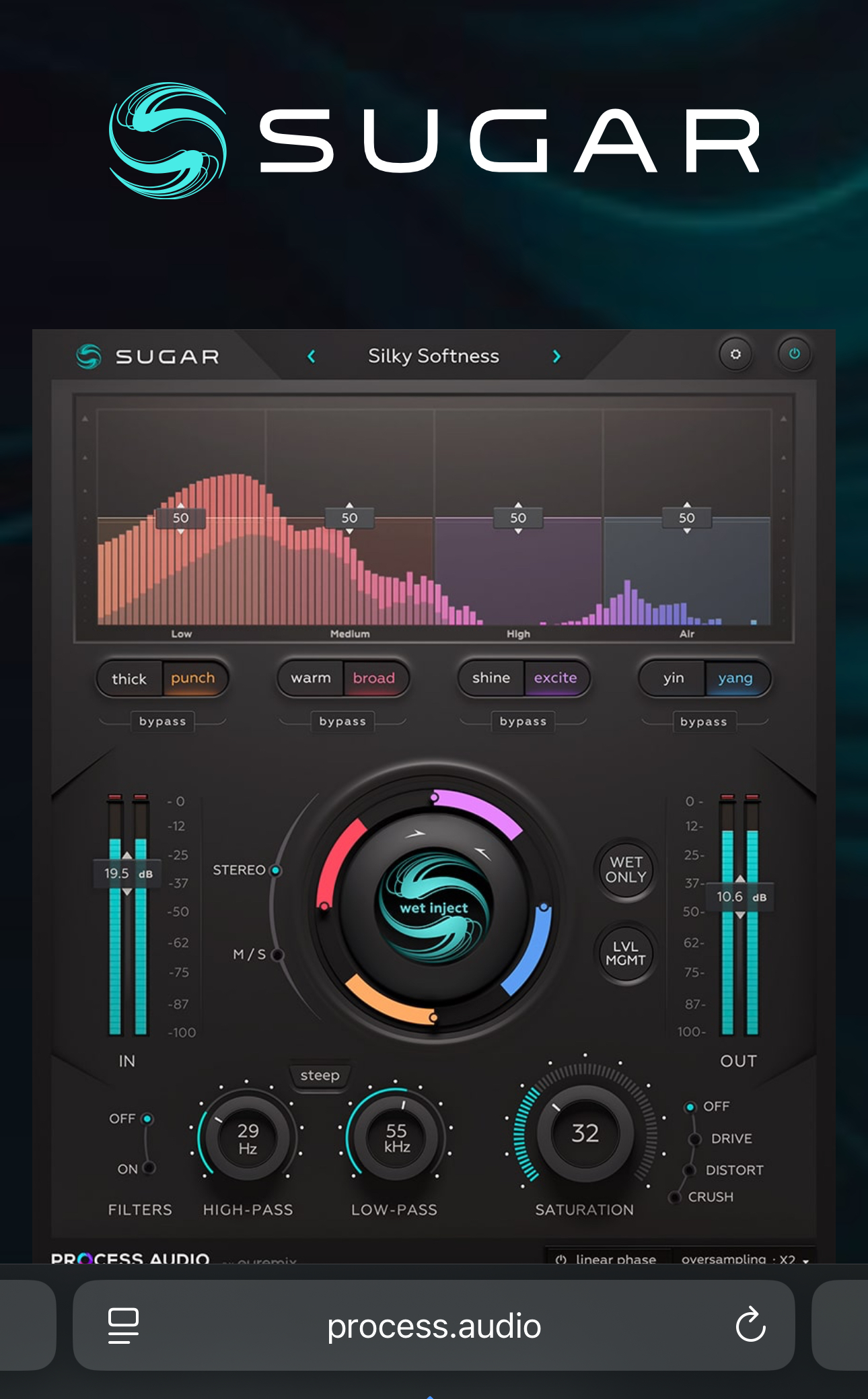Click the large Sugar swirl logo at top
This screenshot has width=868, height=1399.
[x=168, y=141]
